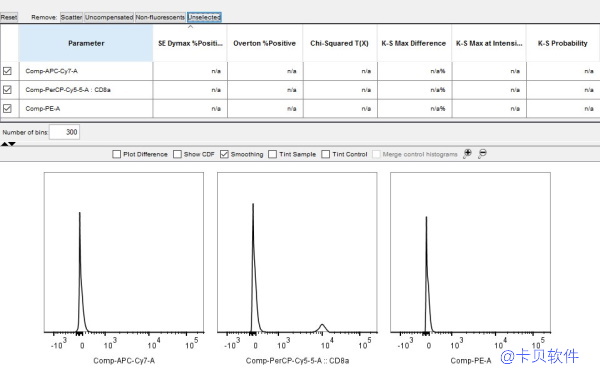Sort by Overton %Positive column header

tap(265, 43)
